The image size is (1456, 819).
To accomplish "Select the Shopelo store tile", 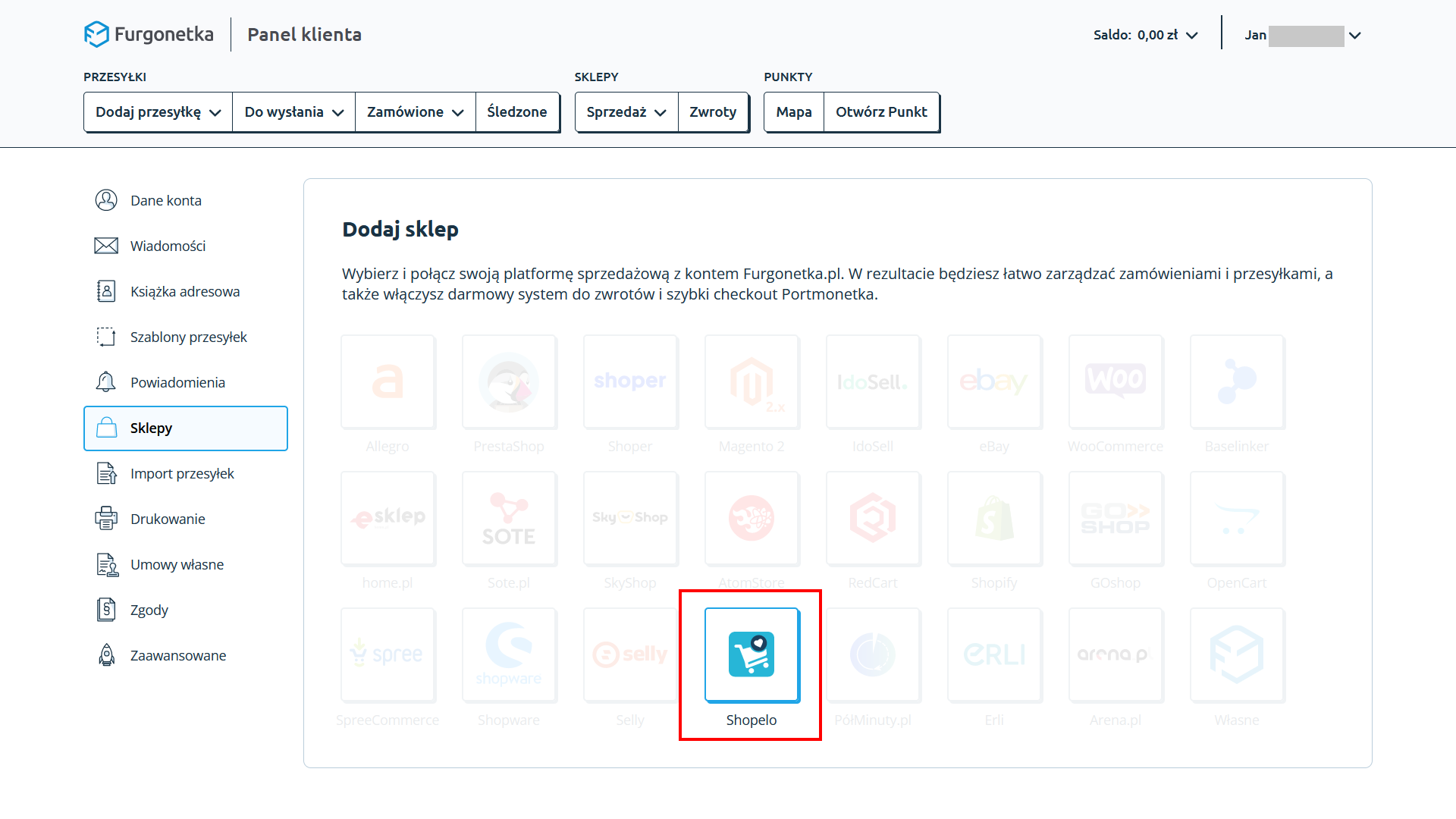I will [752, 654].
